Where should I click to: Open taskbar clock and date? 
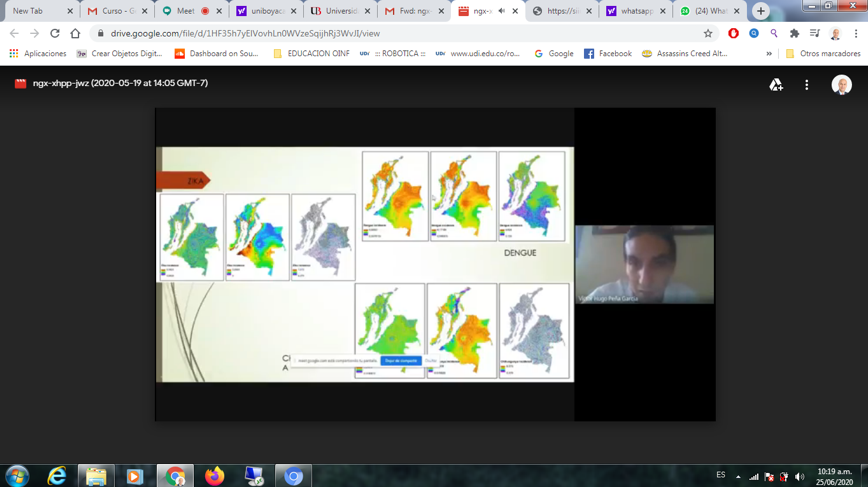[x=834, y=476]
